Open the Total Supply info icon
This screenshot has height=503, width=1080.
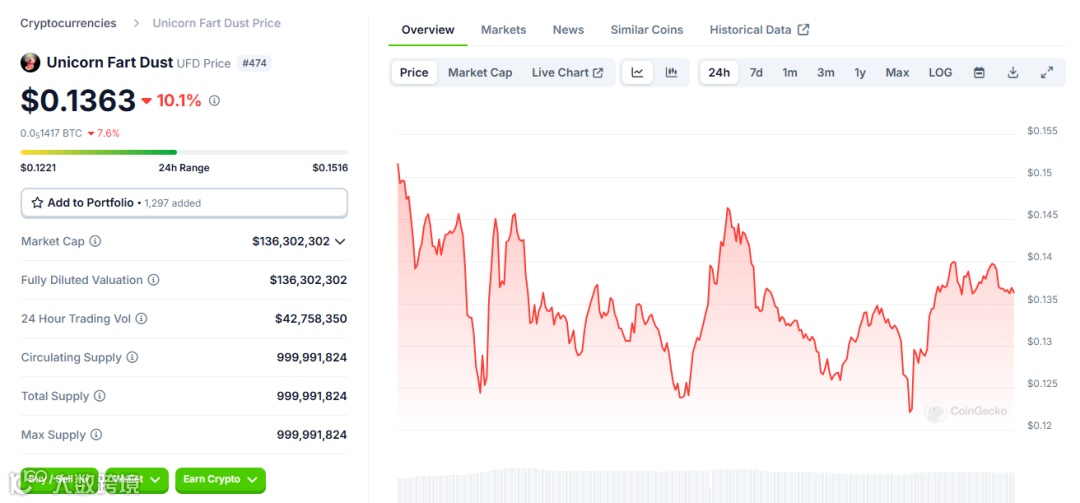(100, 396)
